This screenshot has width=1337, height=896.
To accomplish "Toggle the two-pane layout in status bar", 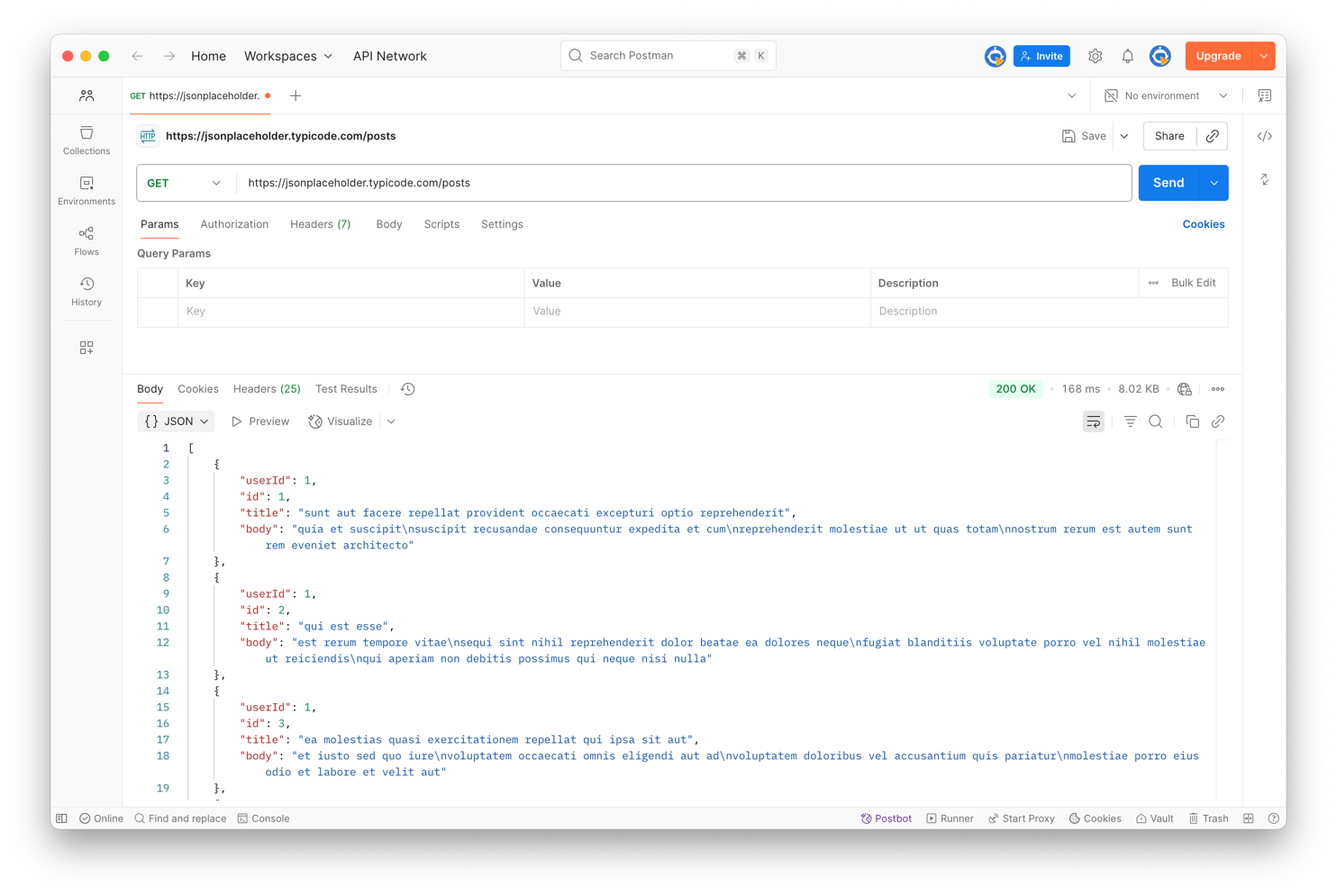I will coord(1248,819).
